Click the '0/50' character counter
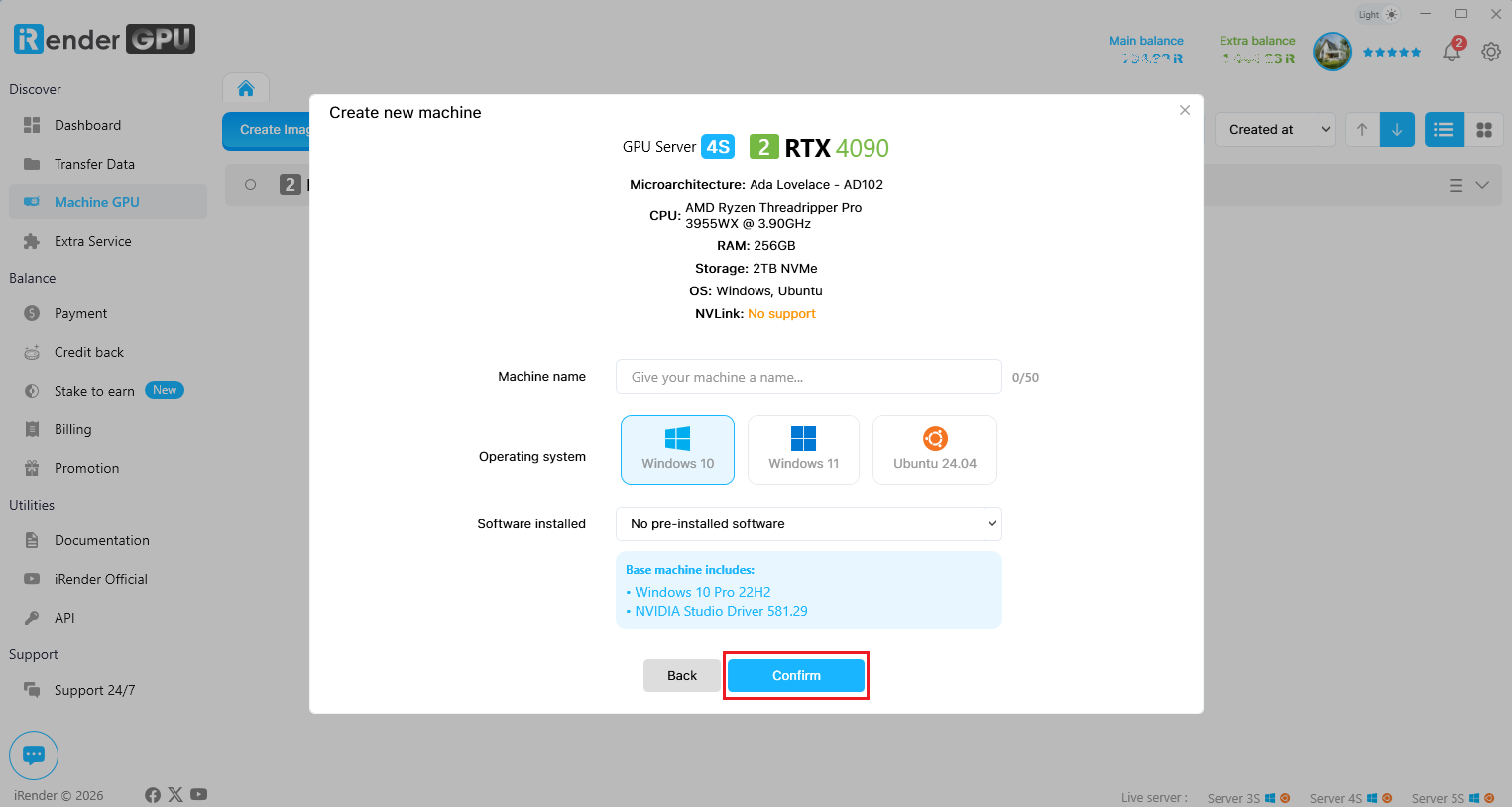The width and height of the screenshot is (1512, 807). [x=1025, y=378]
